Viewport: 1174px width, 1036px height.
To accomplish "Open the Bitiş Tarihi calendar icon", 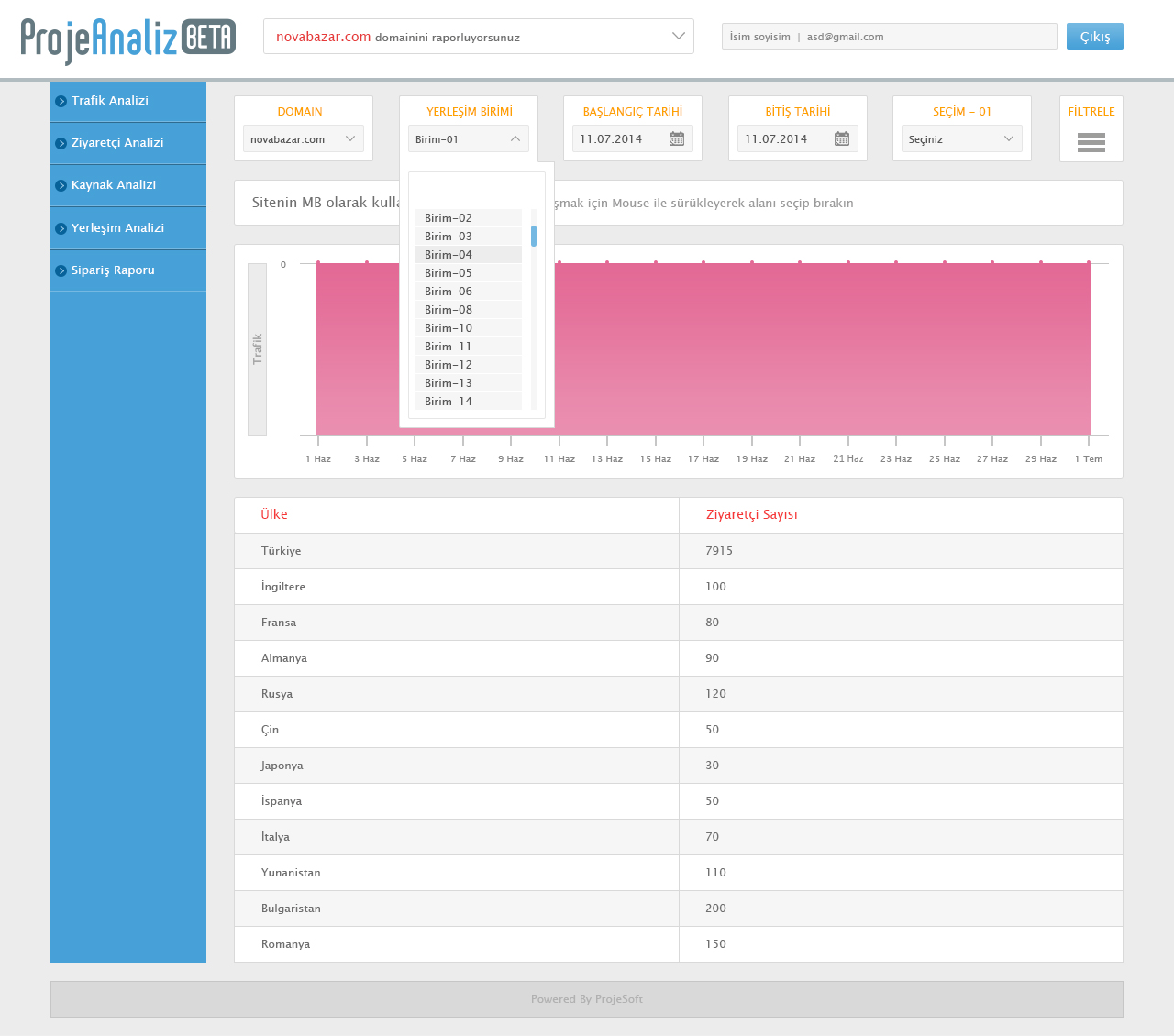I will click(842, 138).
